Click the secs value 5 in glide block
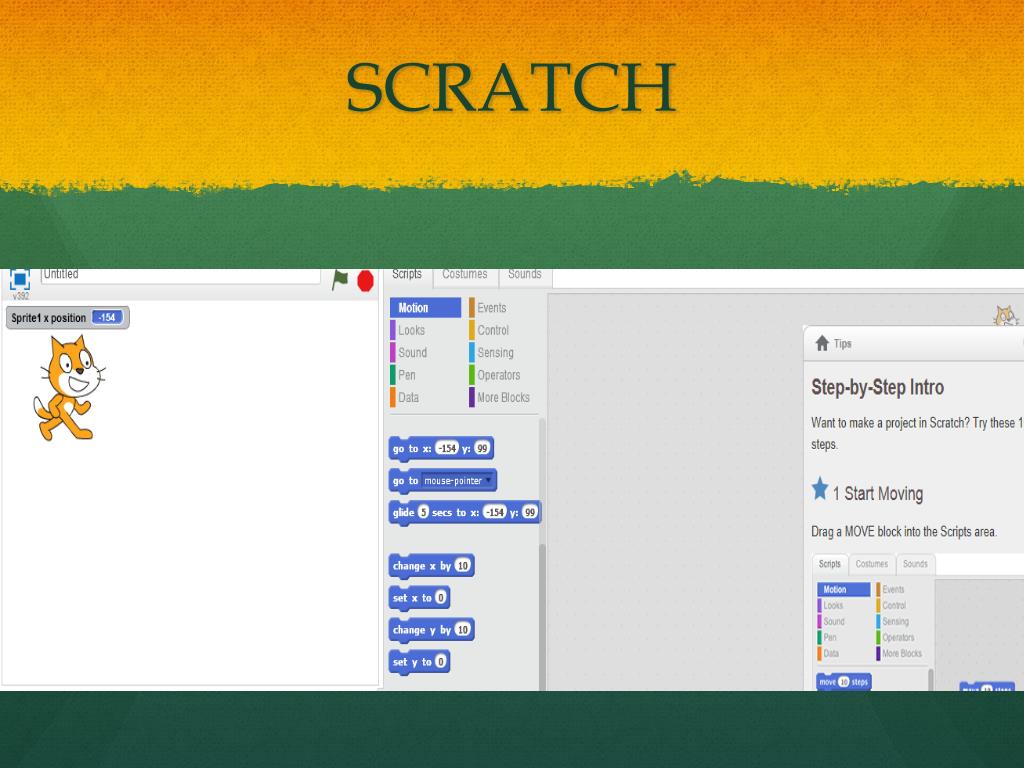 click(x=423, y=512)
